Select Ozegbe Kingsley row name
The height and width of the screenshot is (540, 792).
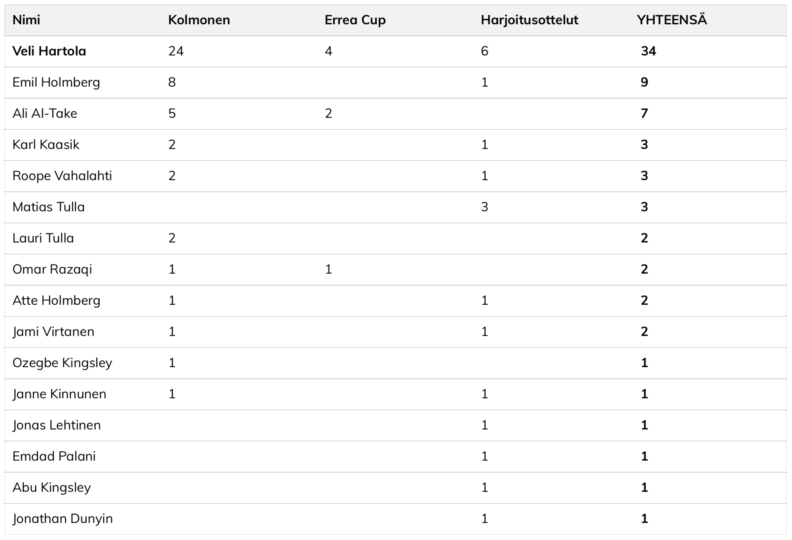62,362
